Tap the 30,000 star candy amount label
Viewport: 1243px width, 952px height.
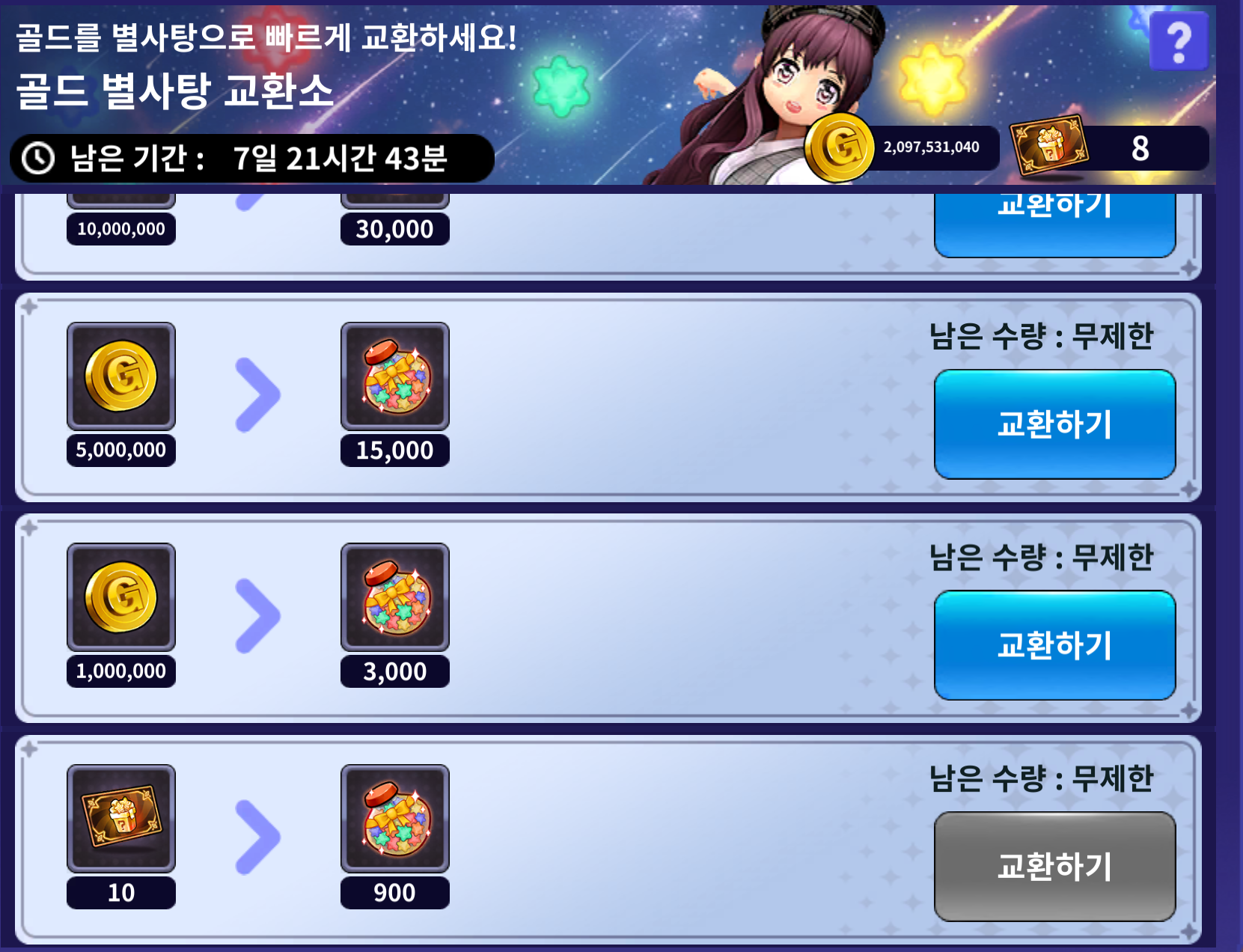(395, 229)
